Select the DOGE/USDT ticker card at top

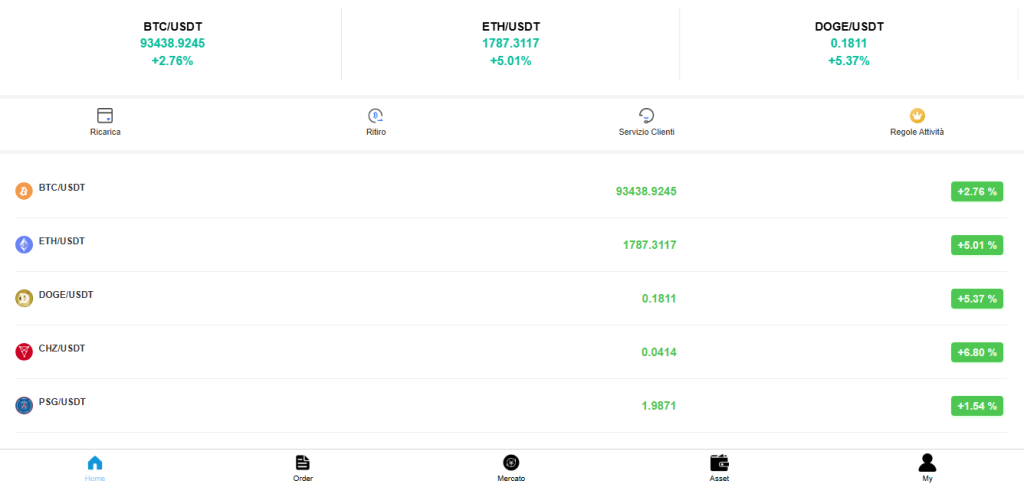click(849, 44)
